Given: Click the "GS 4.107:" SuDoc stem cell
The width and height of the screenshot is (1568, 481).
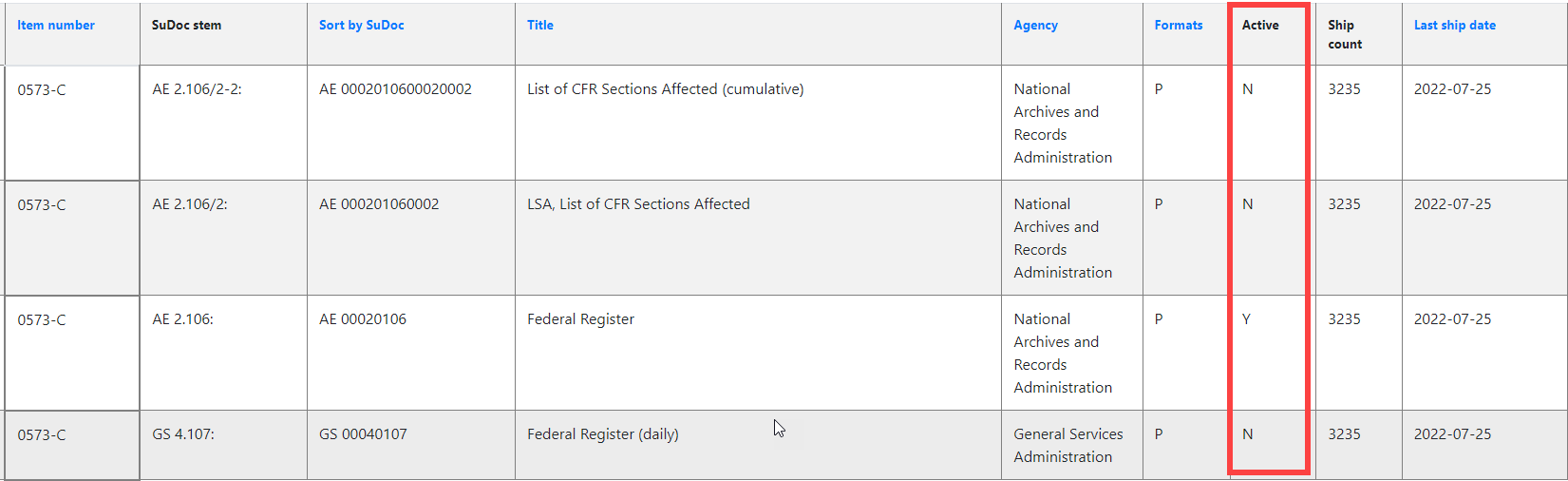Looking at the screenshot, I should click(x=183, y=434).
